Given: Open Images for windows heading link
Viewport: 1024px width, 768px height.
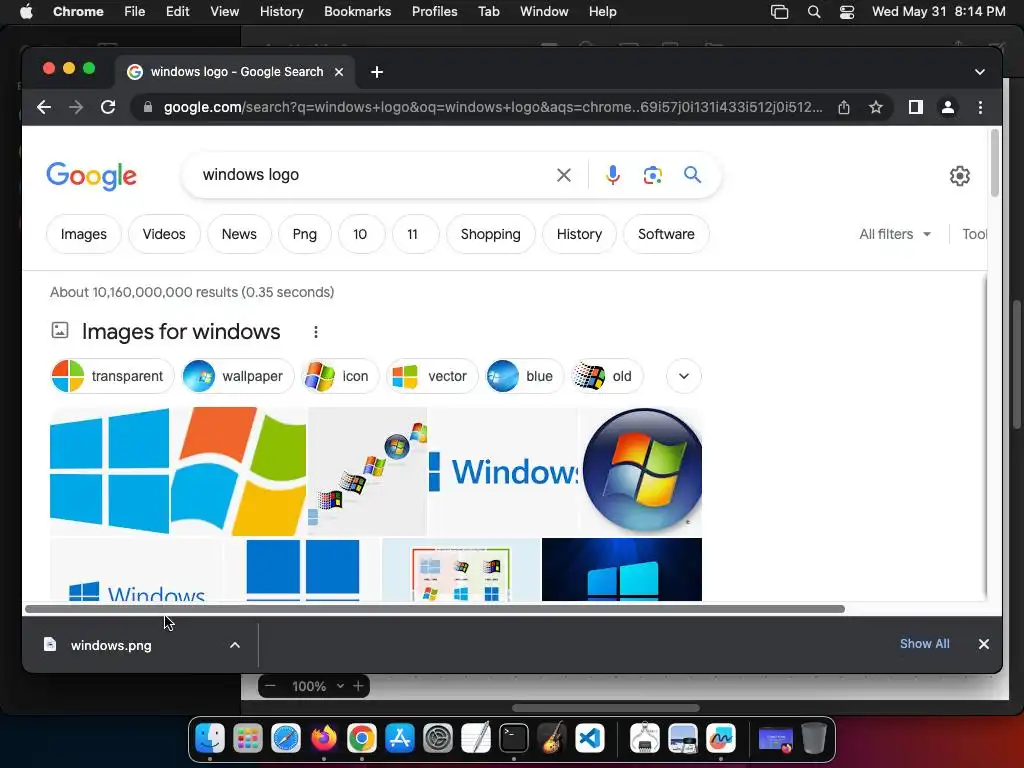Looking at the screenshot, I should [x=181, y=332].
